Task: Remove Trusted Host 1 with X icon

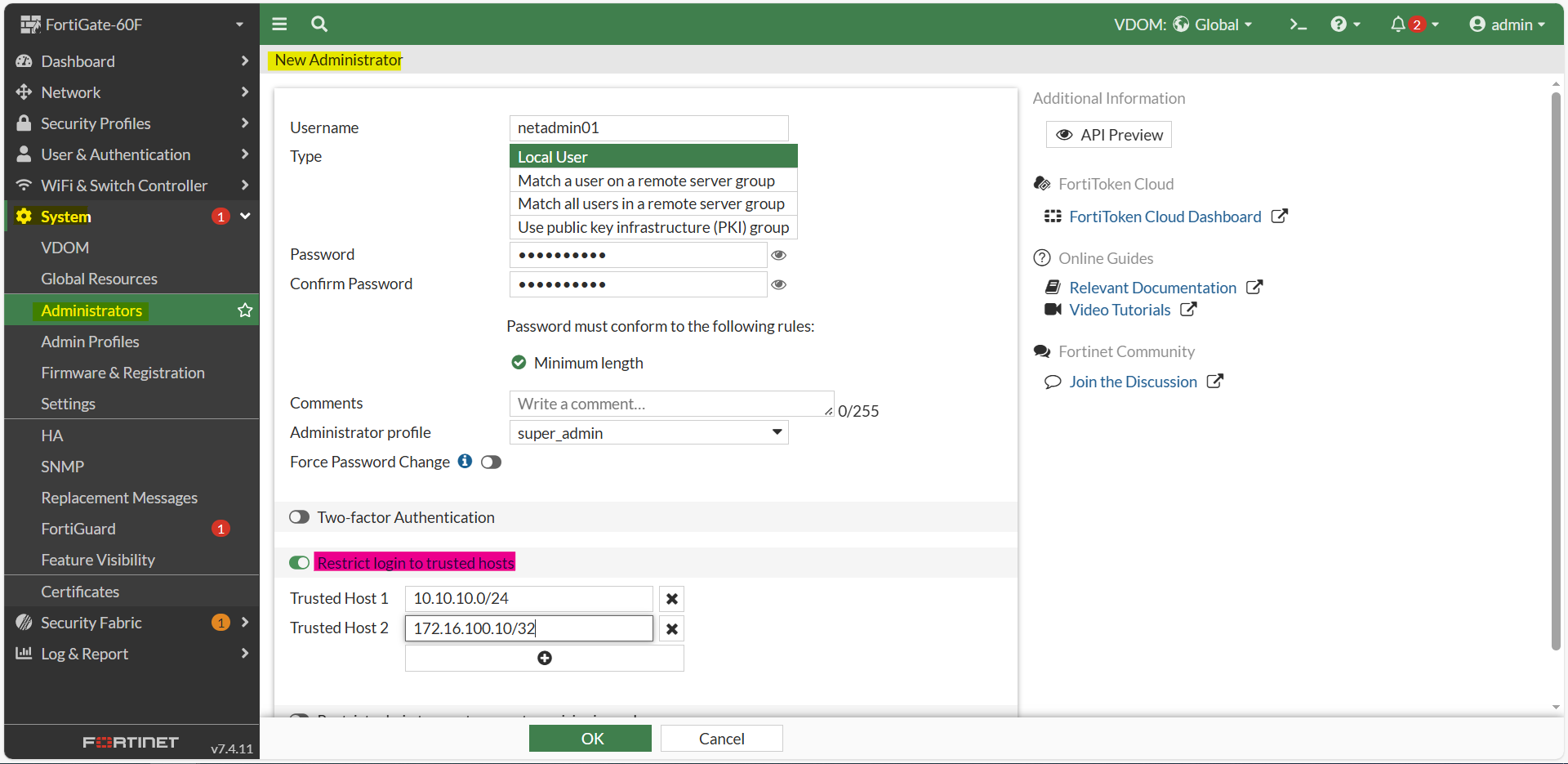Action: [671, 599]
